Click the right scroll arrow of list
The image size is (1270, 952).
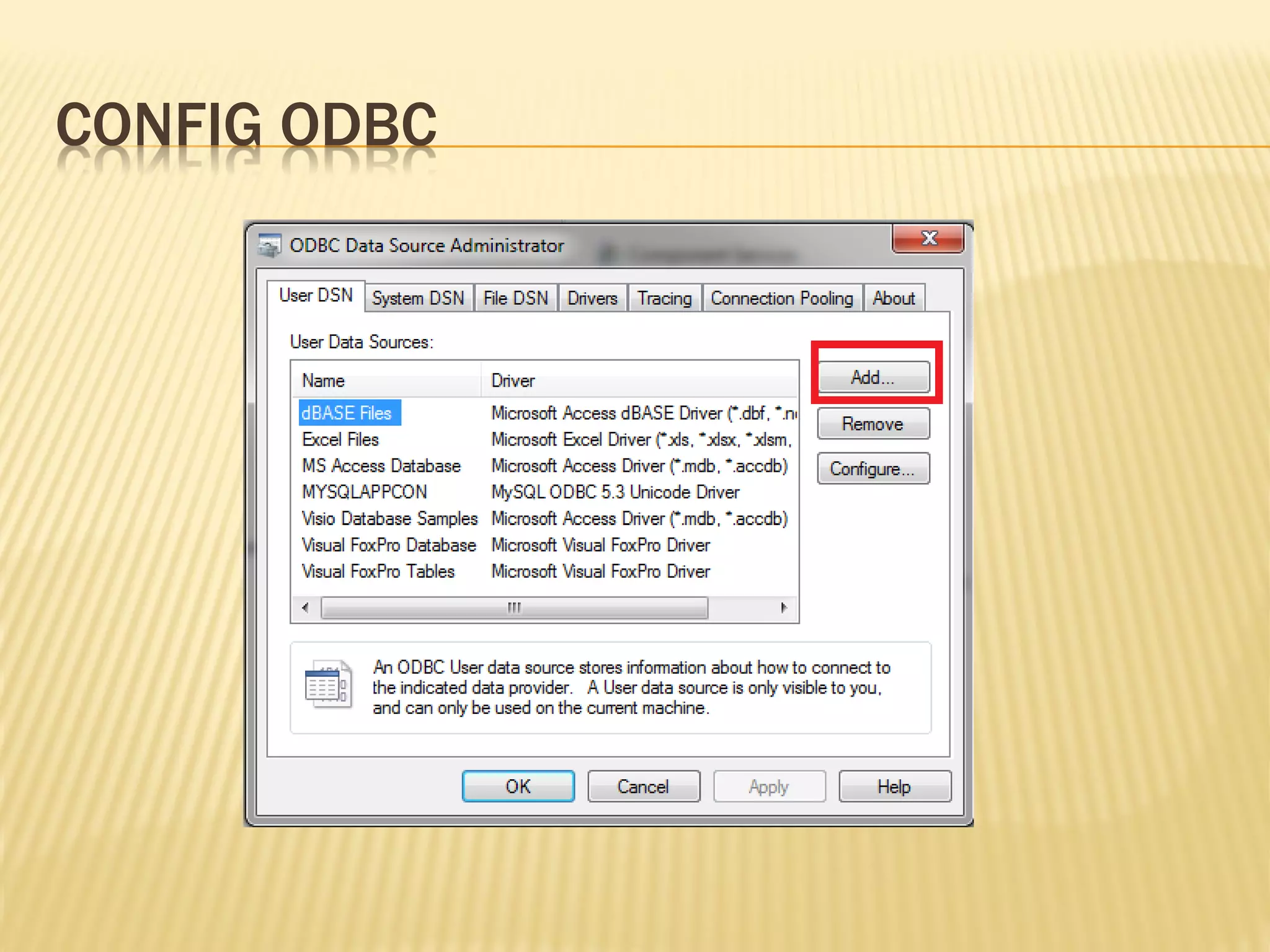click(784, 607)
